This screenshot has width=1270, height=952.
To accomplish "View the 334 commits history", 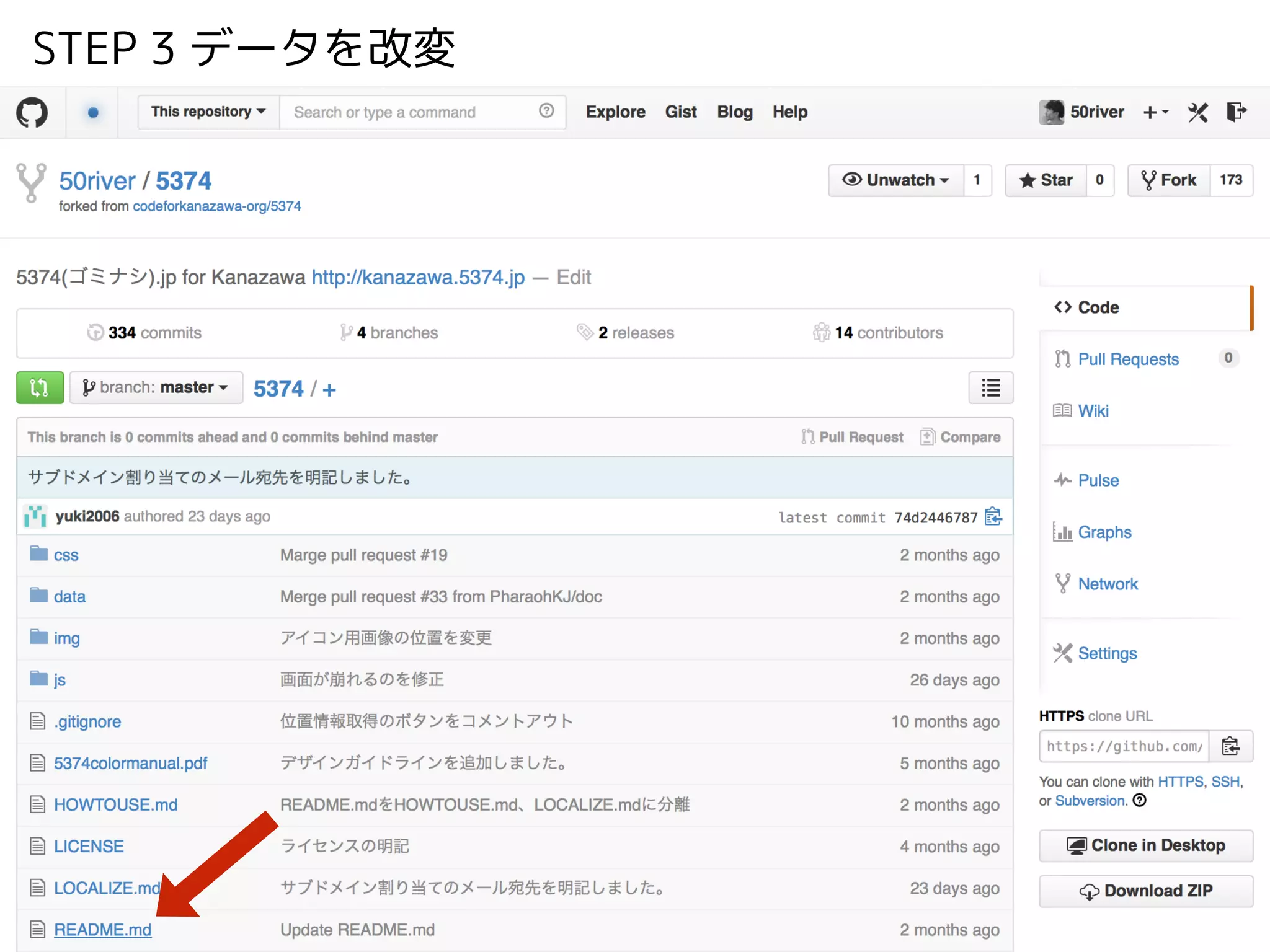I will (144, 333).
